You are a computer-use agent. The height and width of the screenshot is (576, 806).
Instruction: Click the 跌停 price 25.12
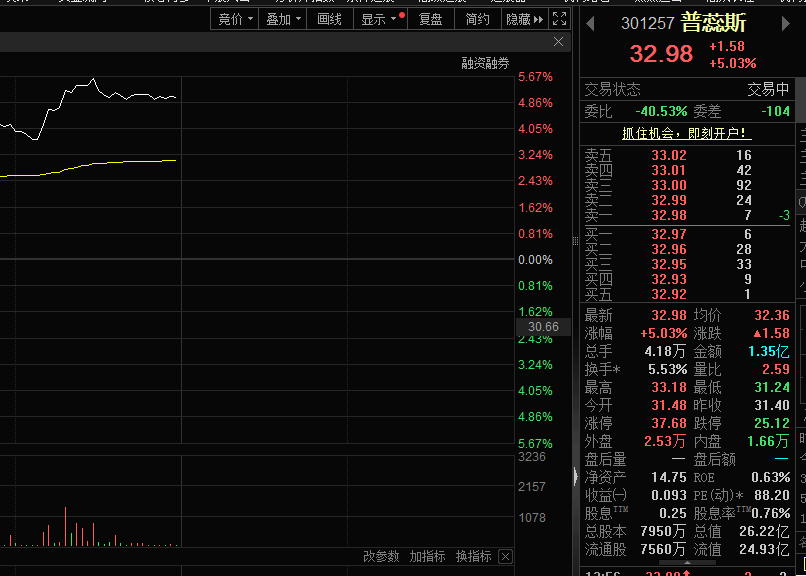[772, 423]
